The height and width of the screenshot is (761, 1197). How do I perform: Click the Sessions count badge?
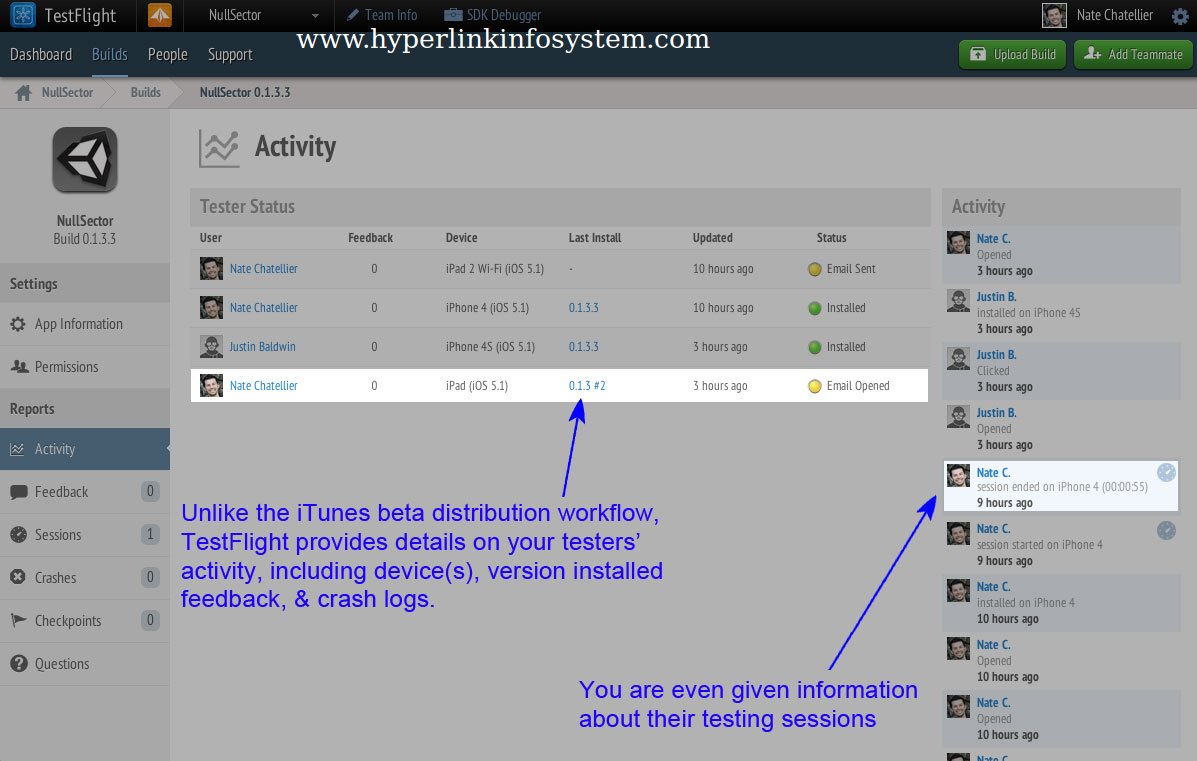tap(150, 534)
